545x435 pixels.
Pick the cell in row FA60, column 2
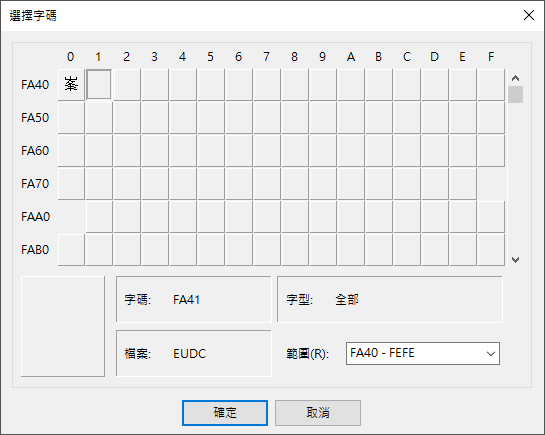click(x=127, y=151)
